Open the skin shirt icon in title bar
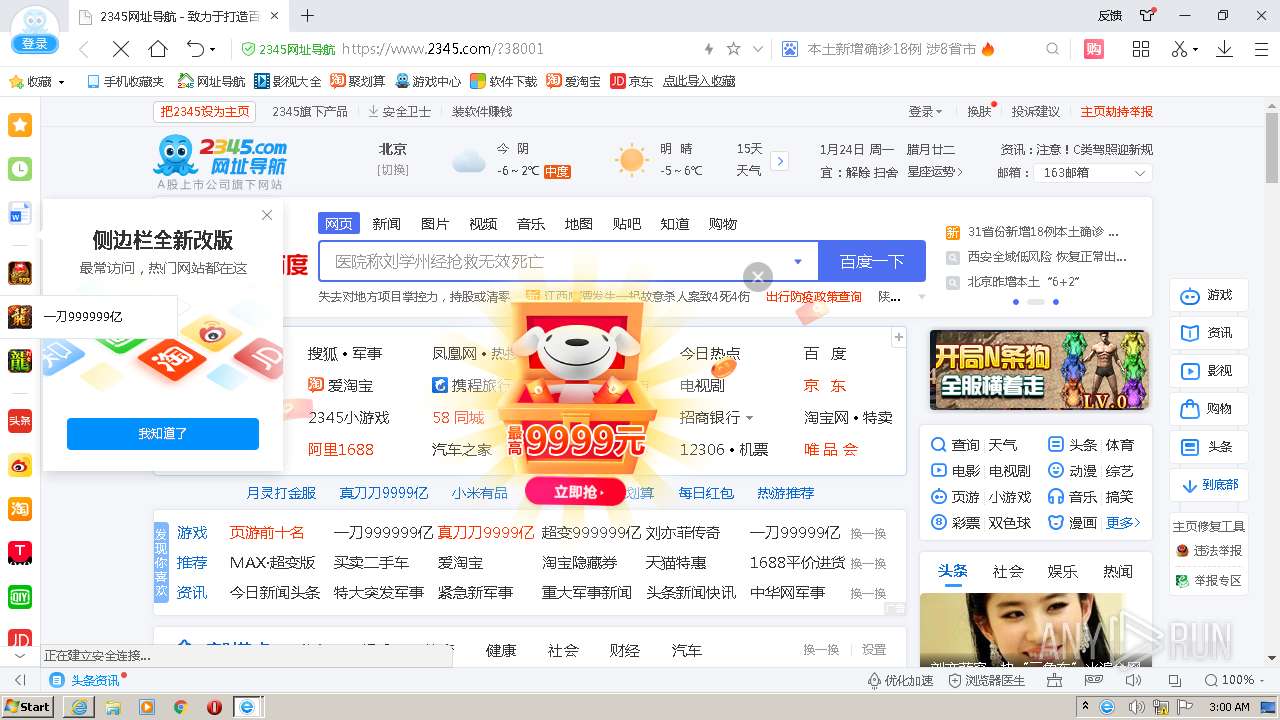This screenshot has height=720, width=1280. tap(1148, 15)
